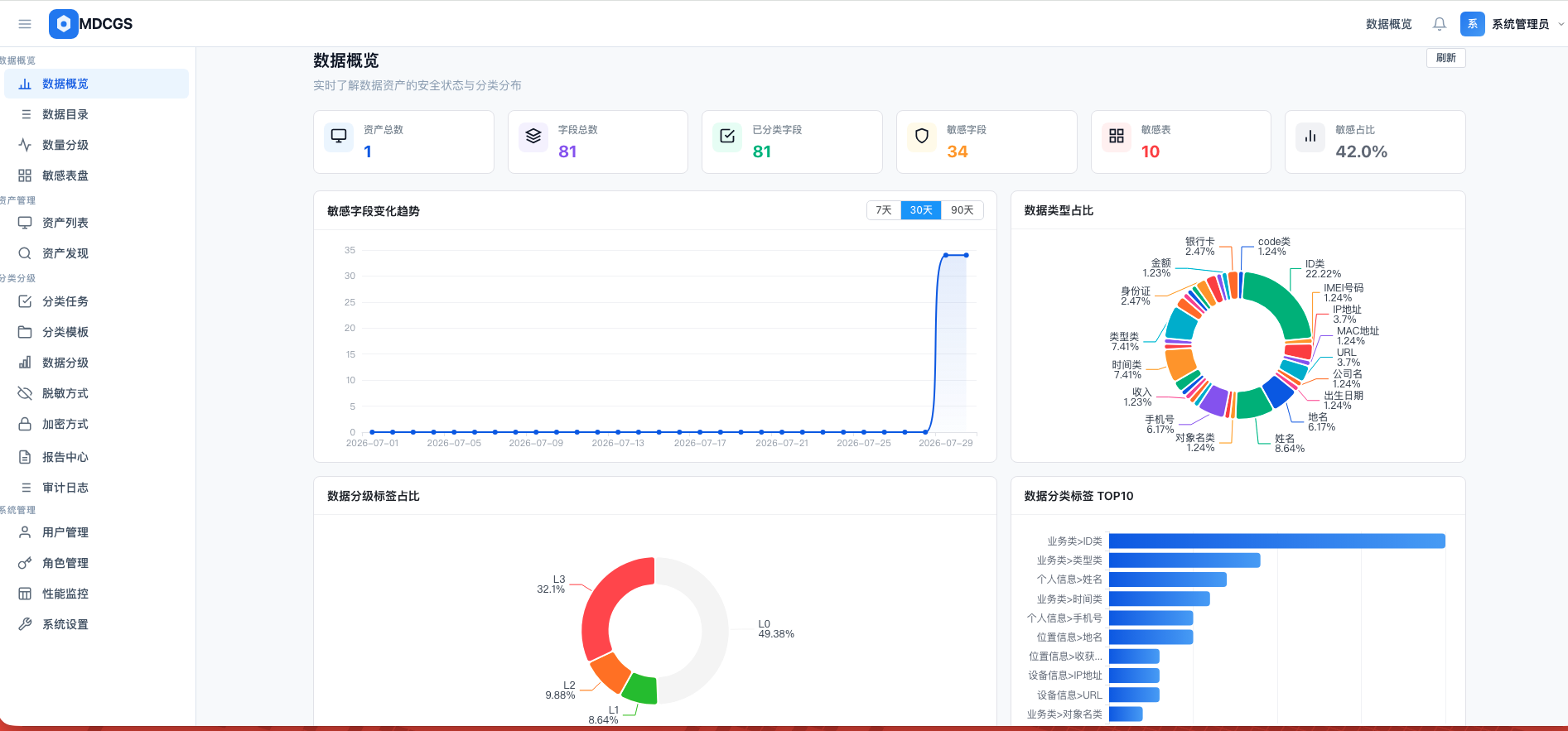The width and height of the screenshot is (1568, 731).
Task: Click the 敏感表 count 10
Action: [x=1151, y=151]
